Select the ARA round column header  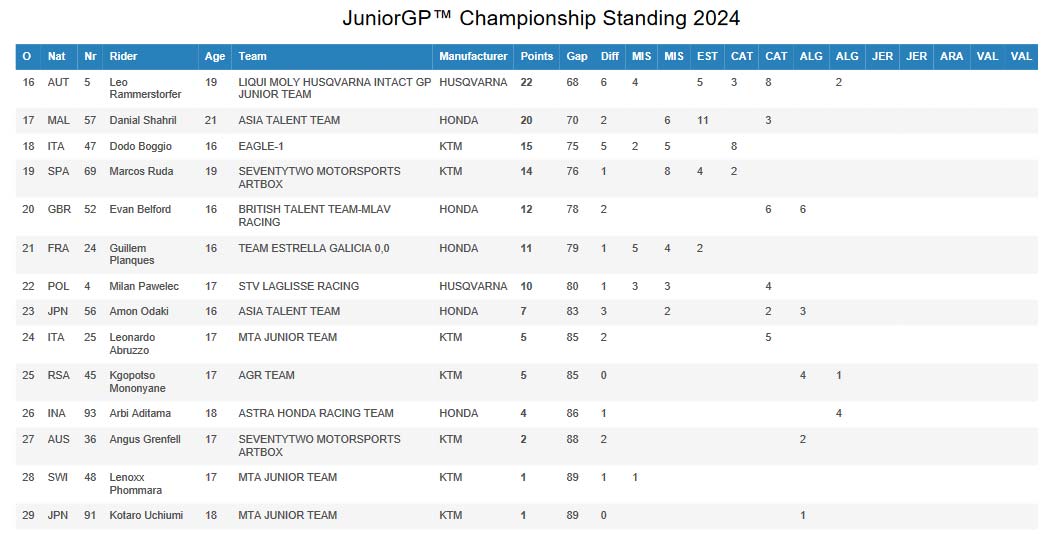(x=951, y=56)
